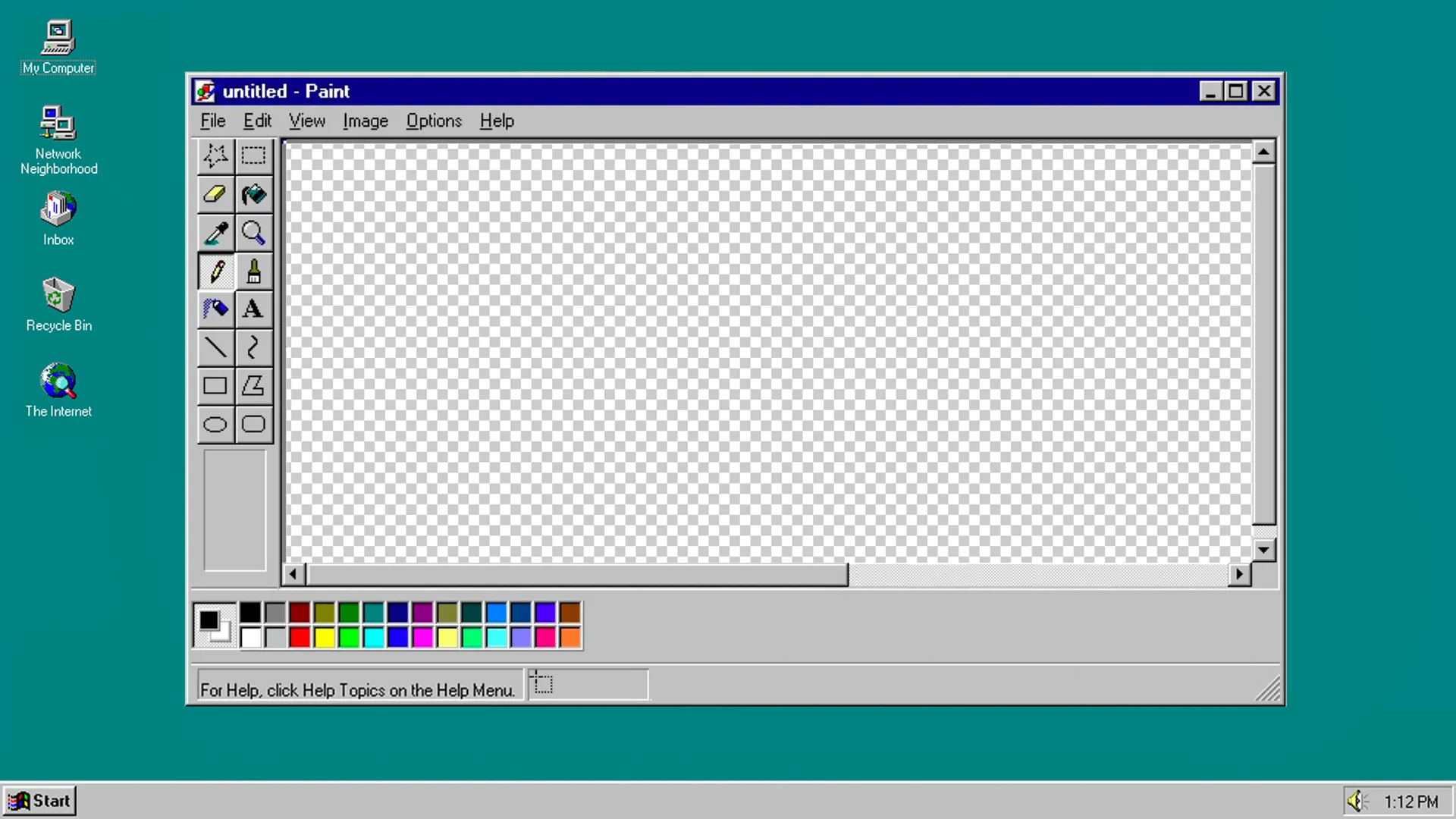The image size is (1456, 819).
Task: Choose the Polygon shape tool
Action: pyautogui.click(x=253, y=386)
